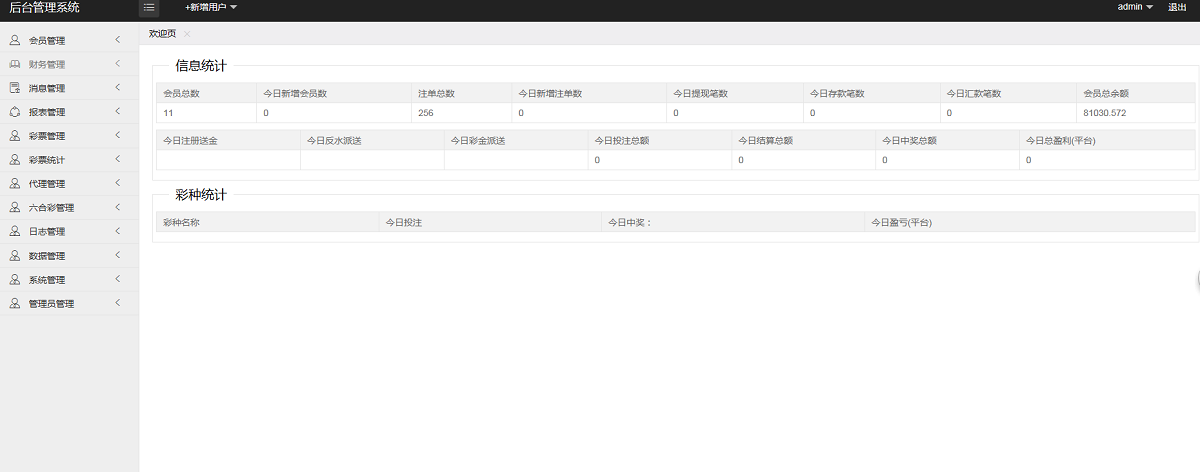Click the 退出 logout link
This screenshot has width=1200, height=472.
(1177, 7)
